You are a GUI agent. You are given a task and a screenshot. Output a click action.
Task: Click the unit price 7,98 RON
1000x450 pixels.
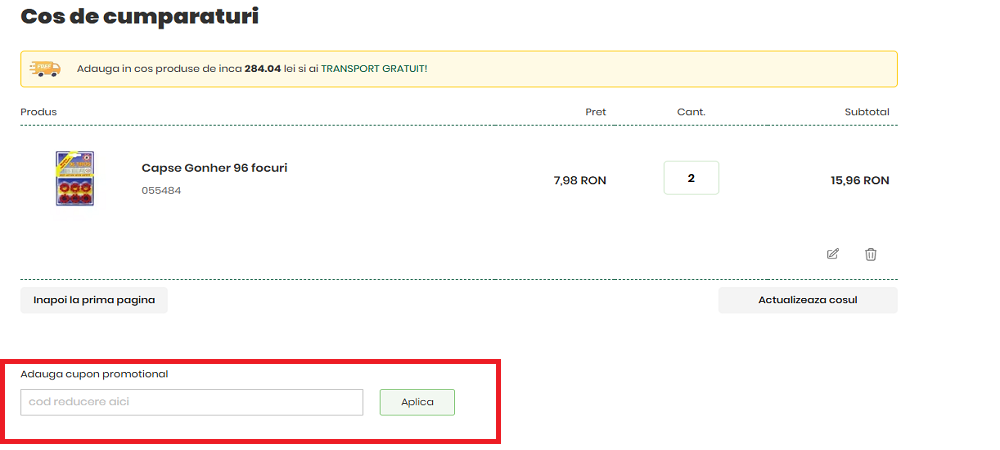[579, 181]
